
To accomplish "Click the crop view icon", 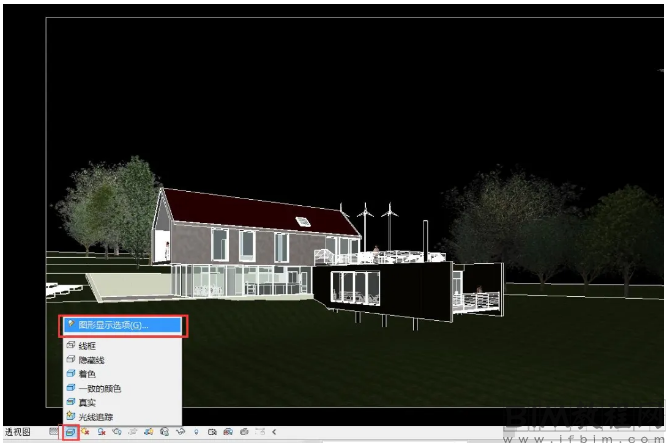I will tap(133, 432).
